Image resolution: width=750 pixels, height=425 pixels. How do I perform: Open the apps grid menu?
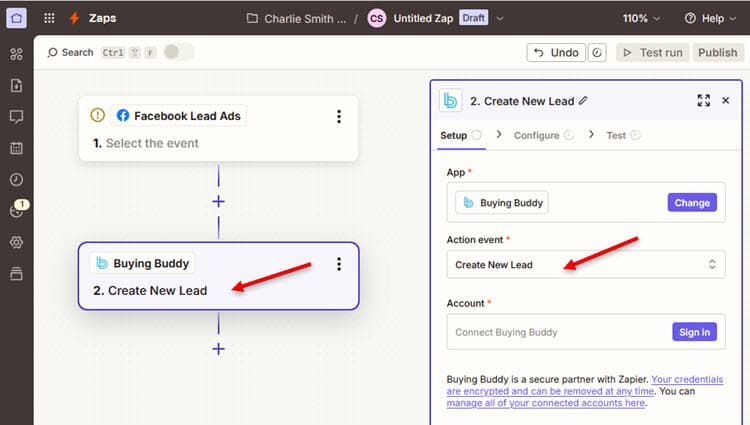tap(49, 18)
